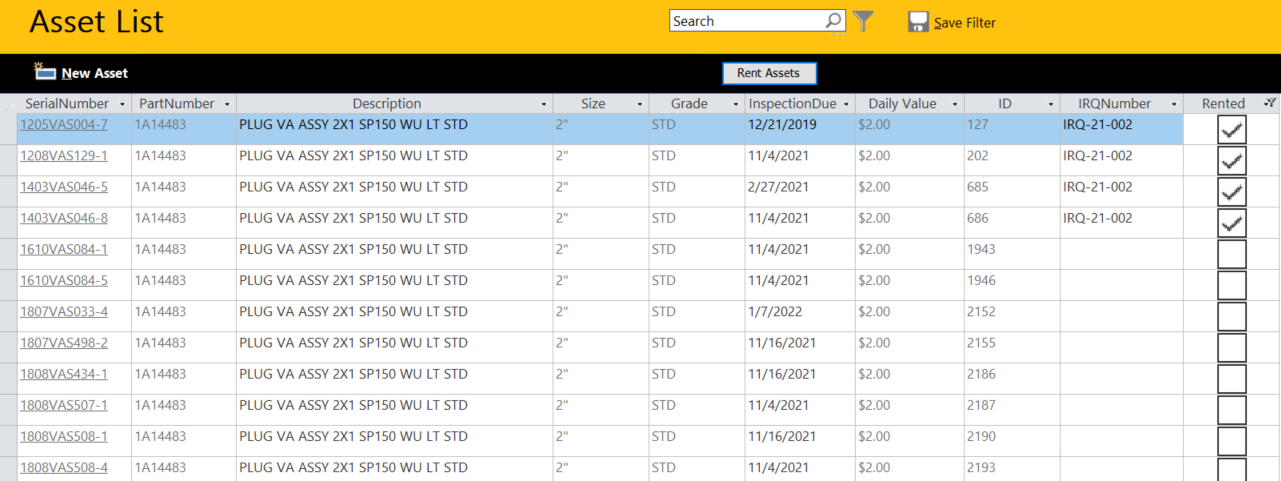This screenshot has height=481, width=1281.
Task: Click the New Asset text button
Action: coord(94,73)
